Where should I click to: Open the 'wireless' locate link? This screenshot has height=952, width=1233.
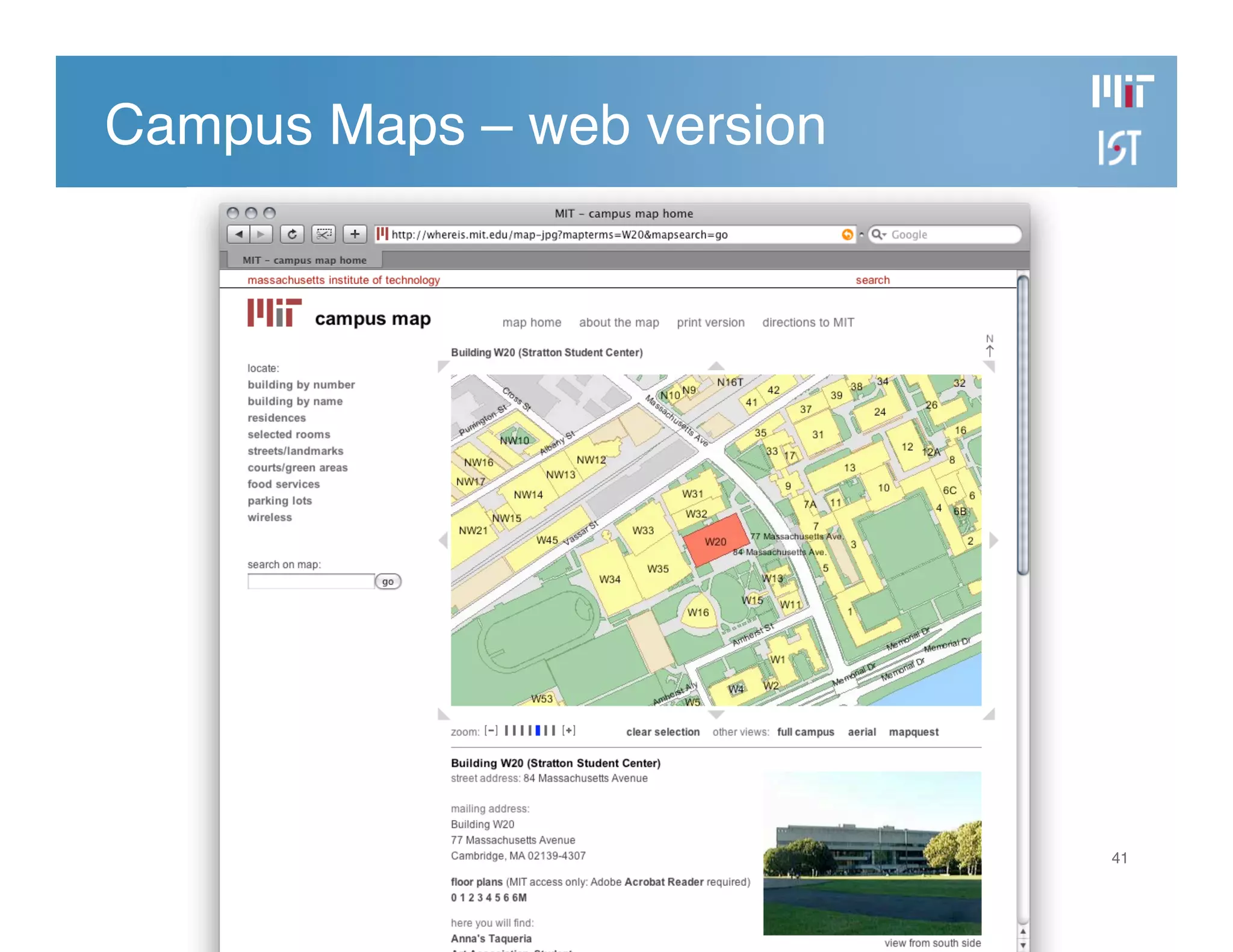tap(270, 517)
